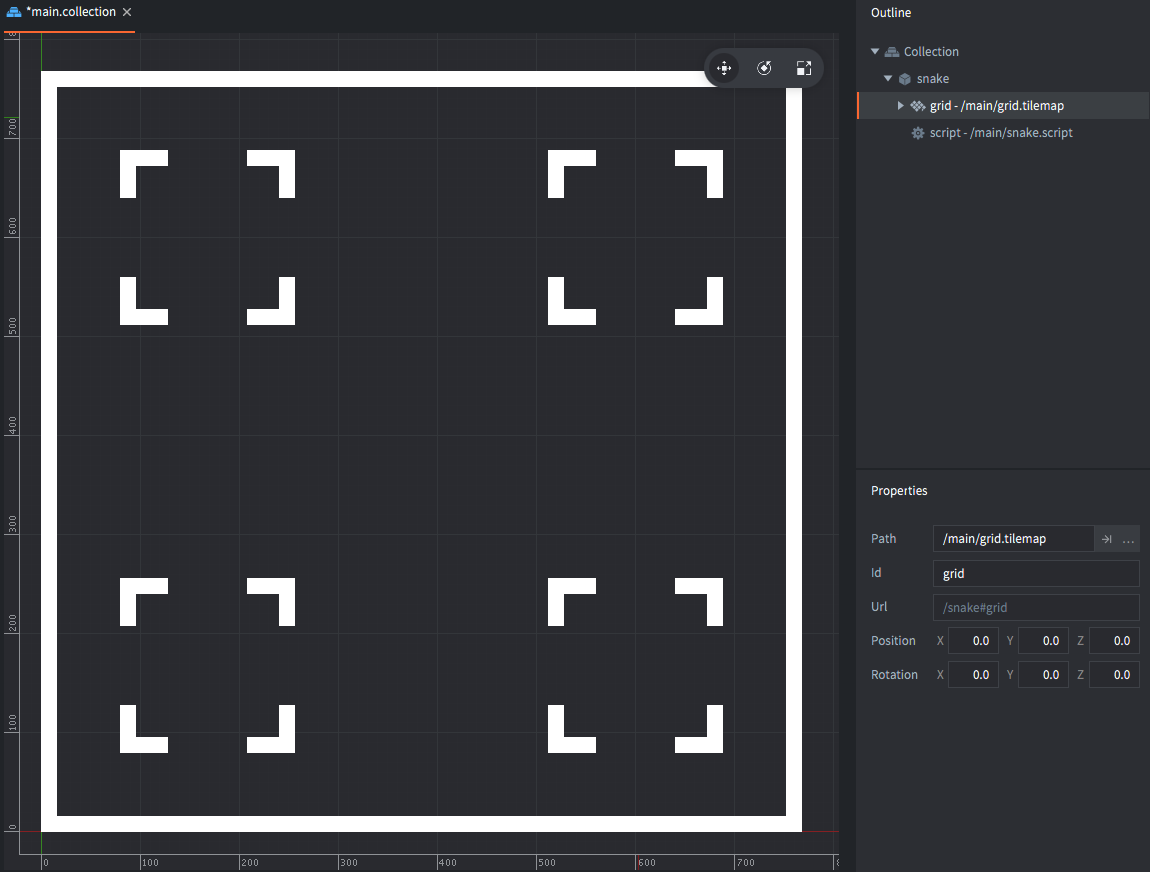
Task: Switch to the *main.collection tab
Action: point(69,12)
